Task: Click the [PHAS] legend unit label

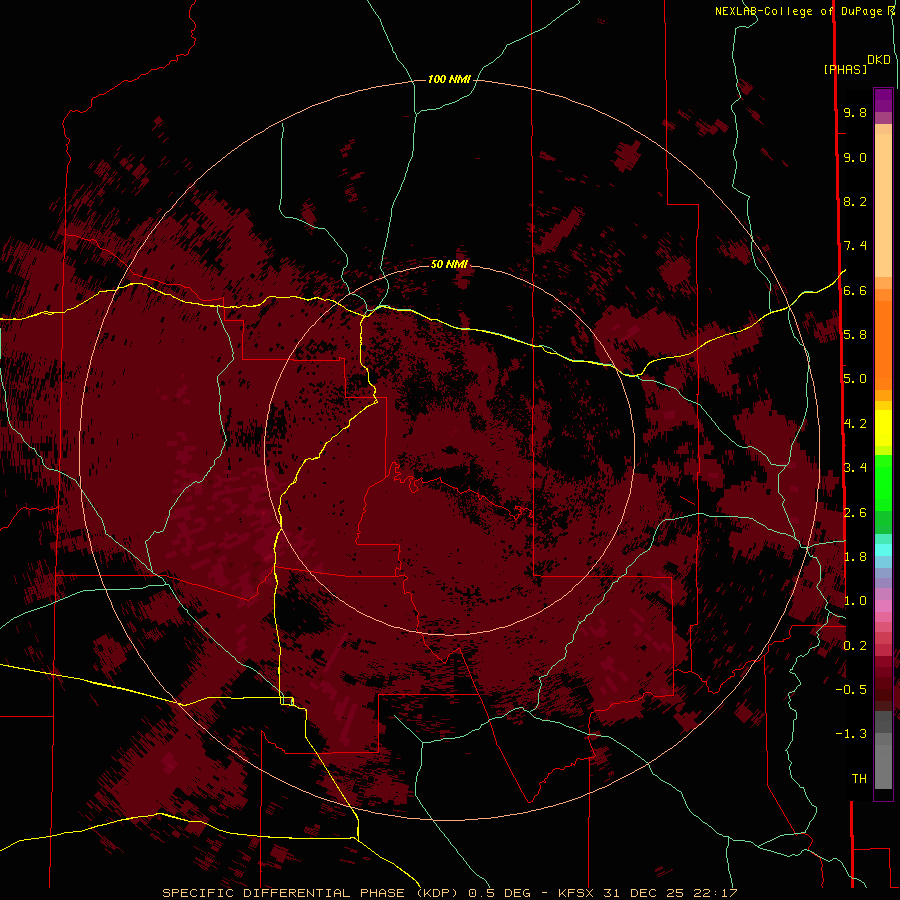Action: (845, 69)
